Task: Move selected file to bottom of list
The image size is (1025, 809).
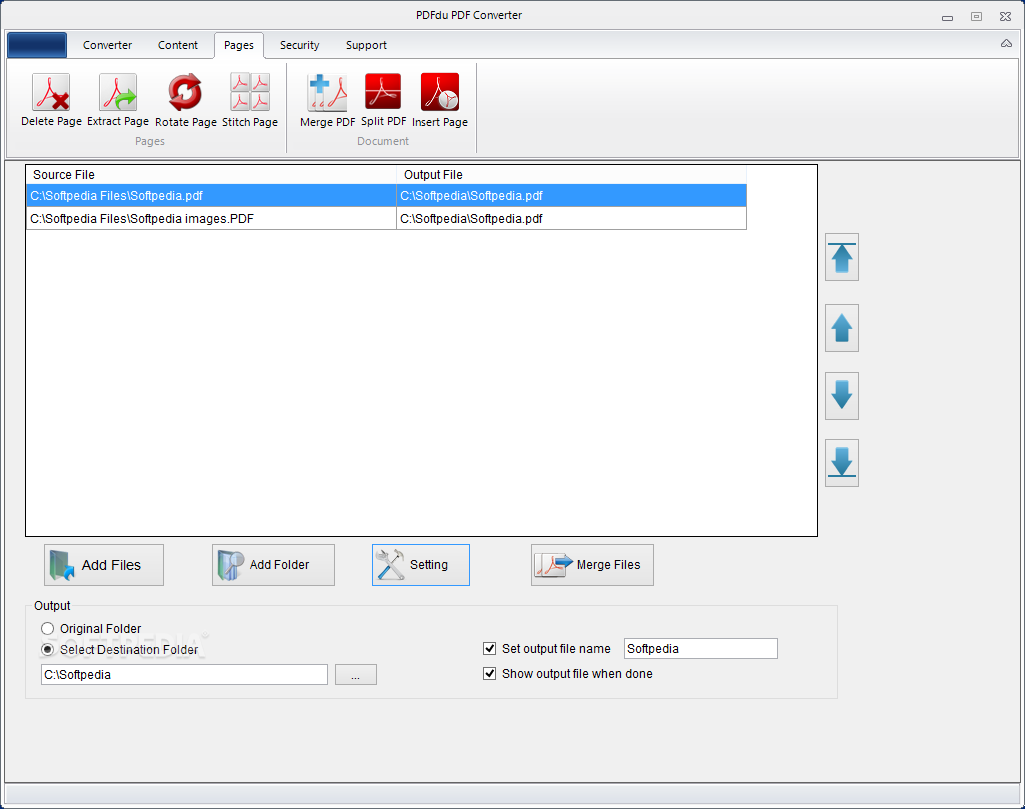Action: point(841,463)
